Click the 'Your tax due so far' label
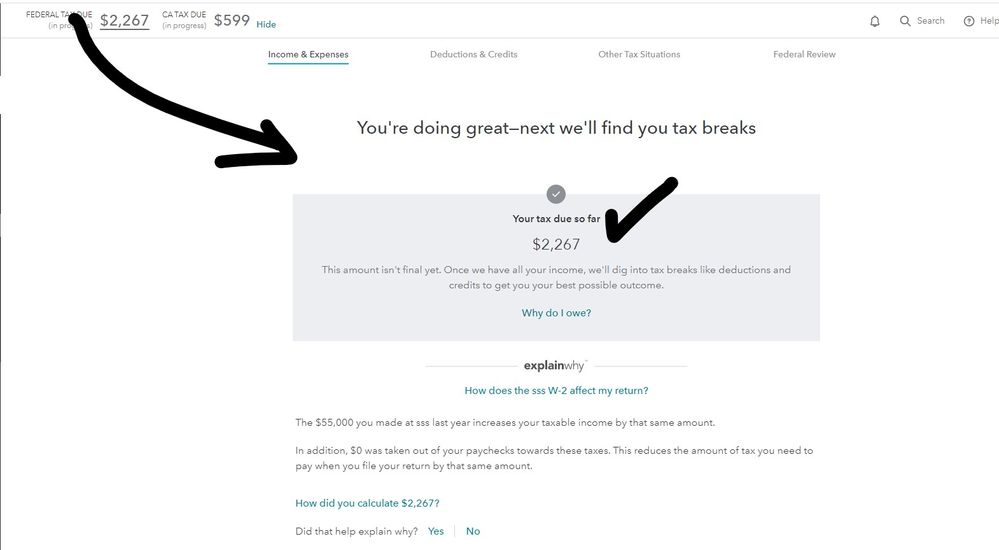The image size is (999, 550). (x=556, y=218)
